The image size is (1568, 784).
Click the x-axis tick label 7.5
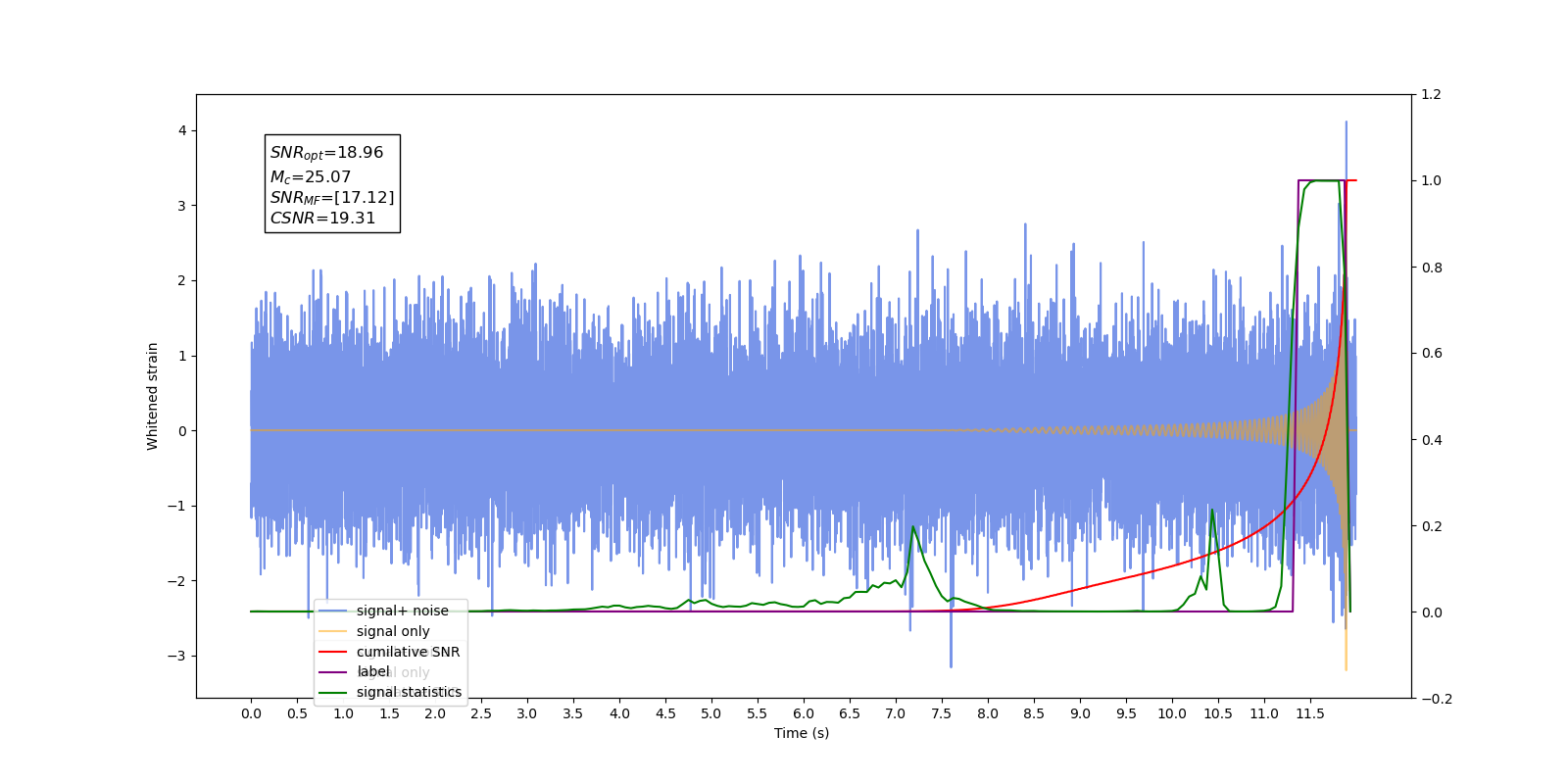(942, 713)
